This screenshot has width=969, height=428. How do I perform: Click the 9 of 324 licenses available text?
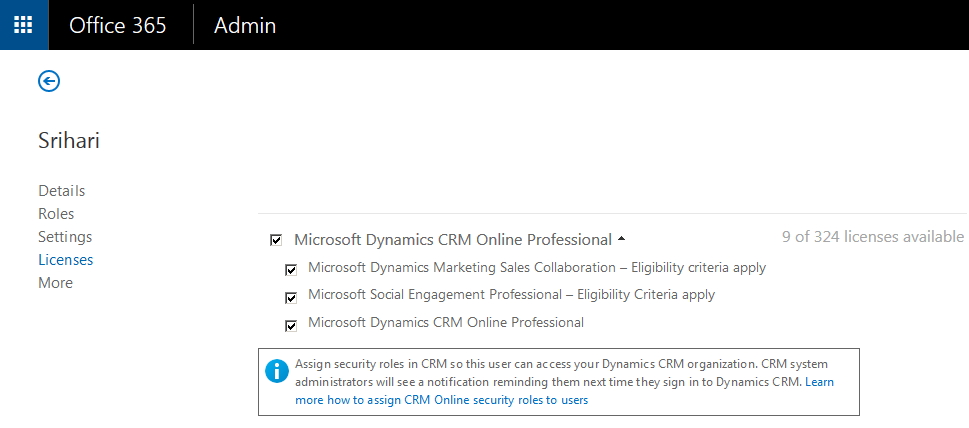tap(872, 237)
